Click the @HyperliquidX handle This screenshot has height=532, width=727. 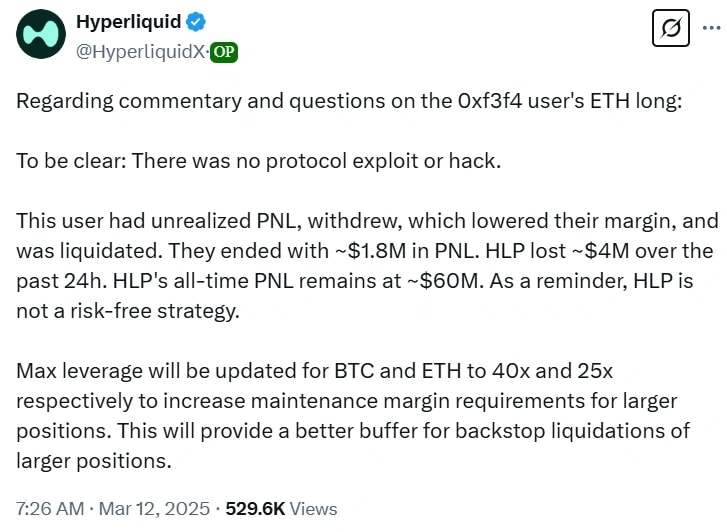(141, 52)
